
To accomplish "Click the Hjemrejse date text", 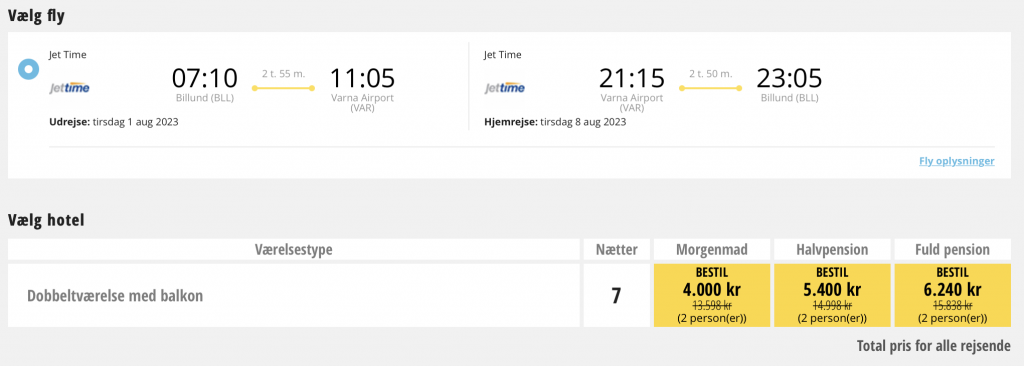I will click(555, 122).
